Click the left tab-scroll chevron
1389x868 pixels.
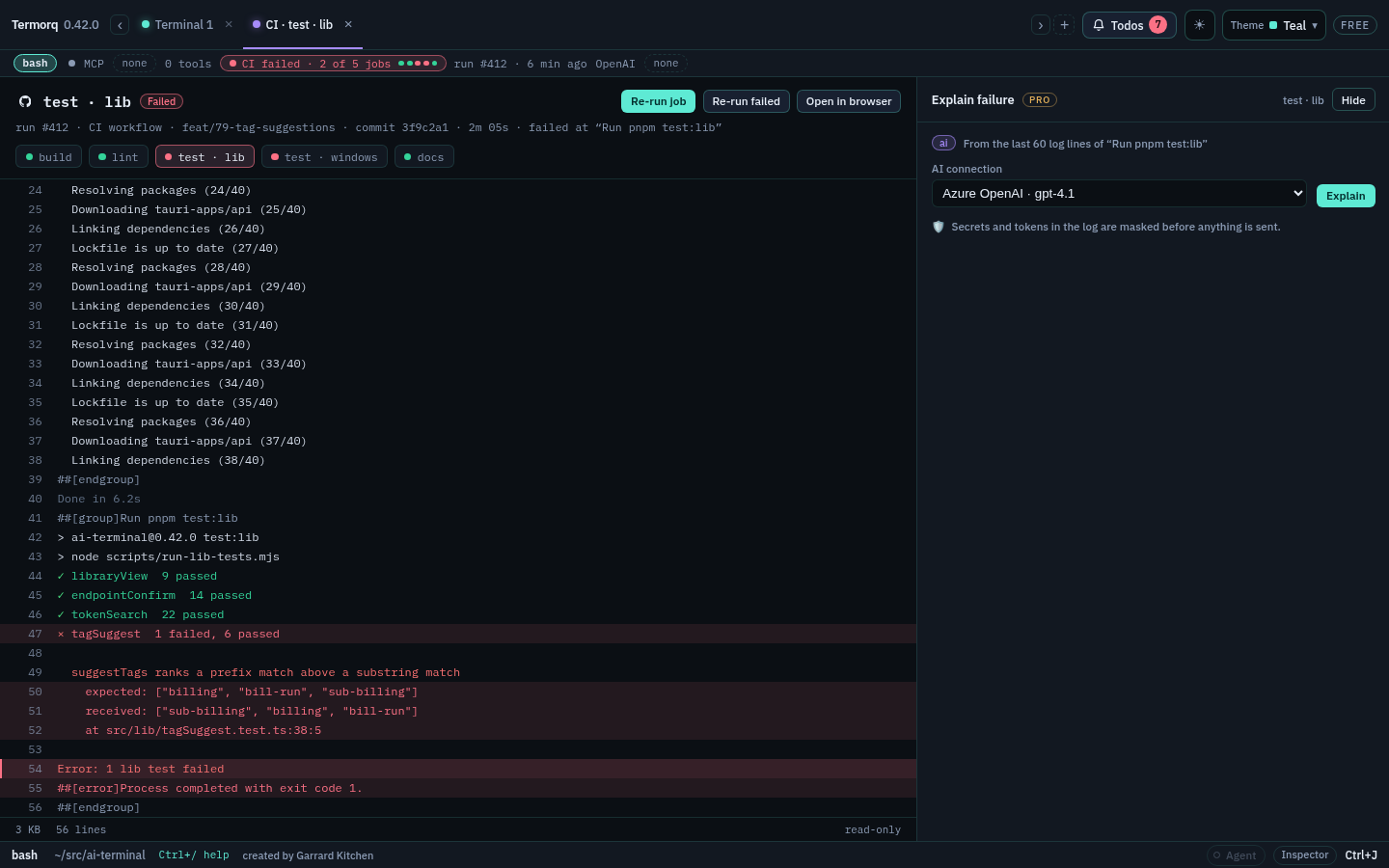[x=120, y=25]
